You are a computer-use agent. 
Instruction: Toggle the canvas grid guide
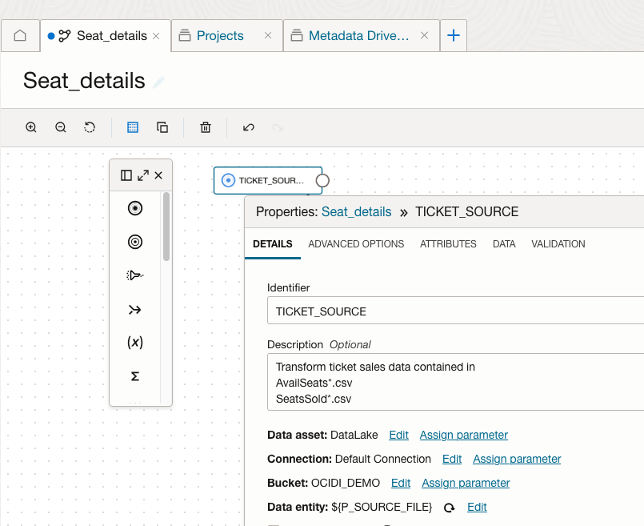point(133,127)
